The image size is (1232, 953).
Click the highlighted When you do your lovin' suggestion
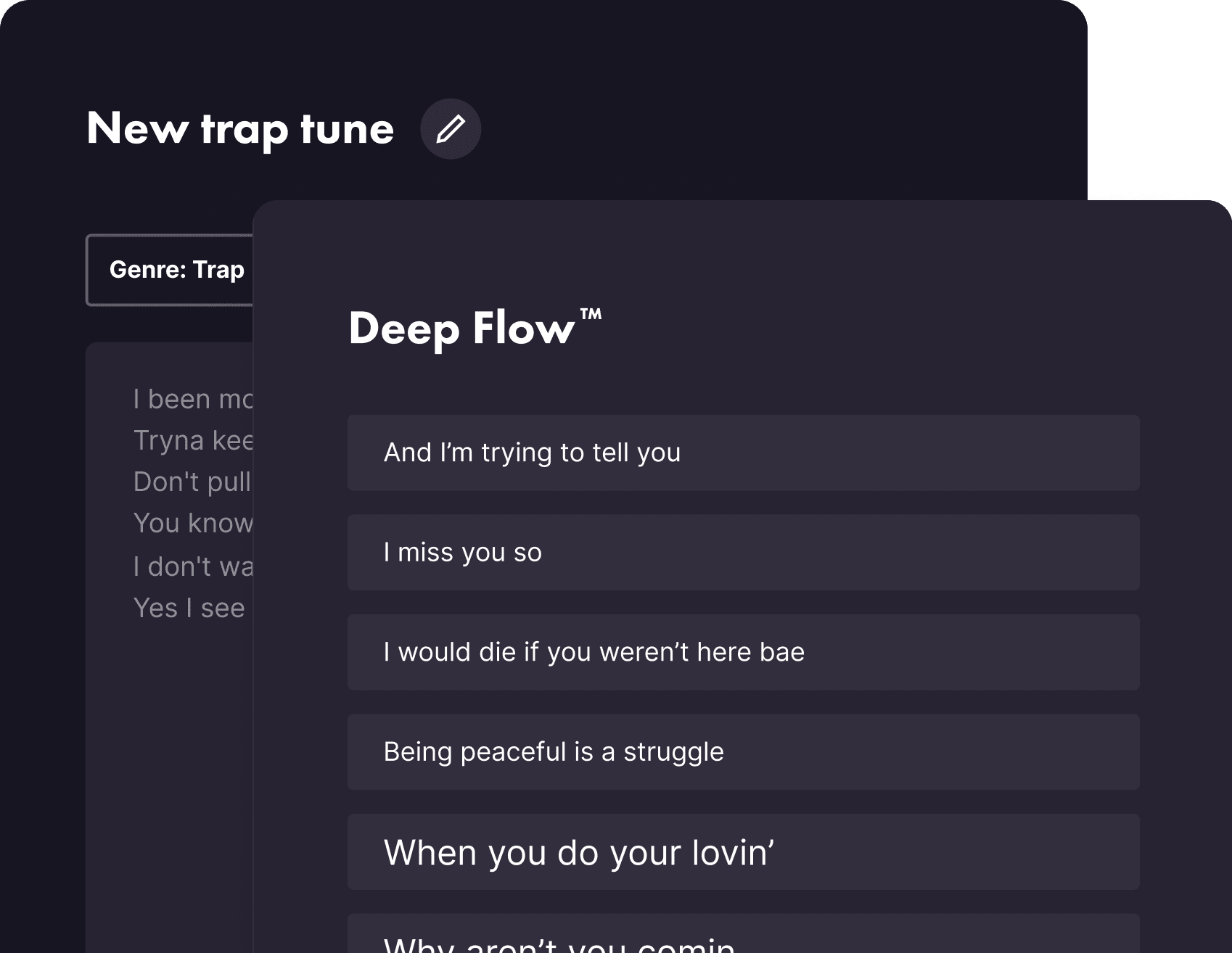click(x=742, y=853)
